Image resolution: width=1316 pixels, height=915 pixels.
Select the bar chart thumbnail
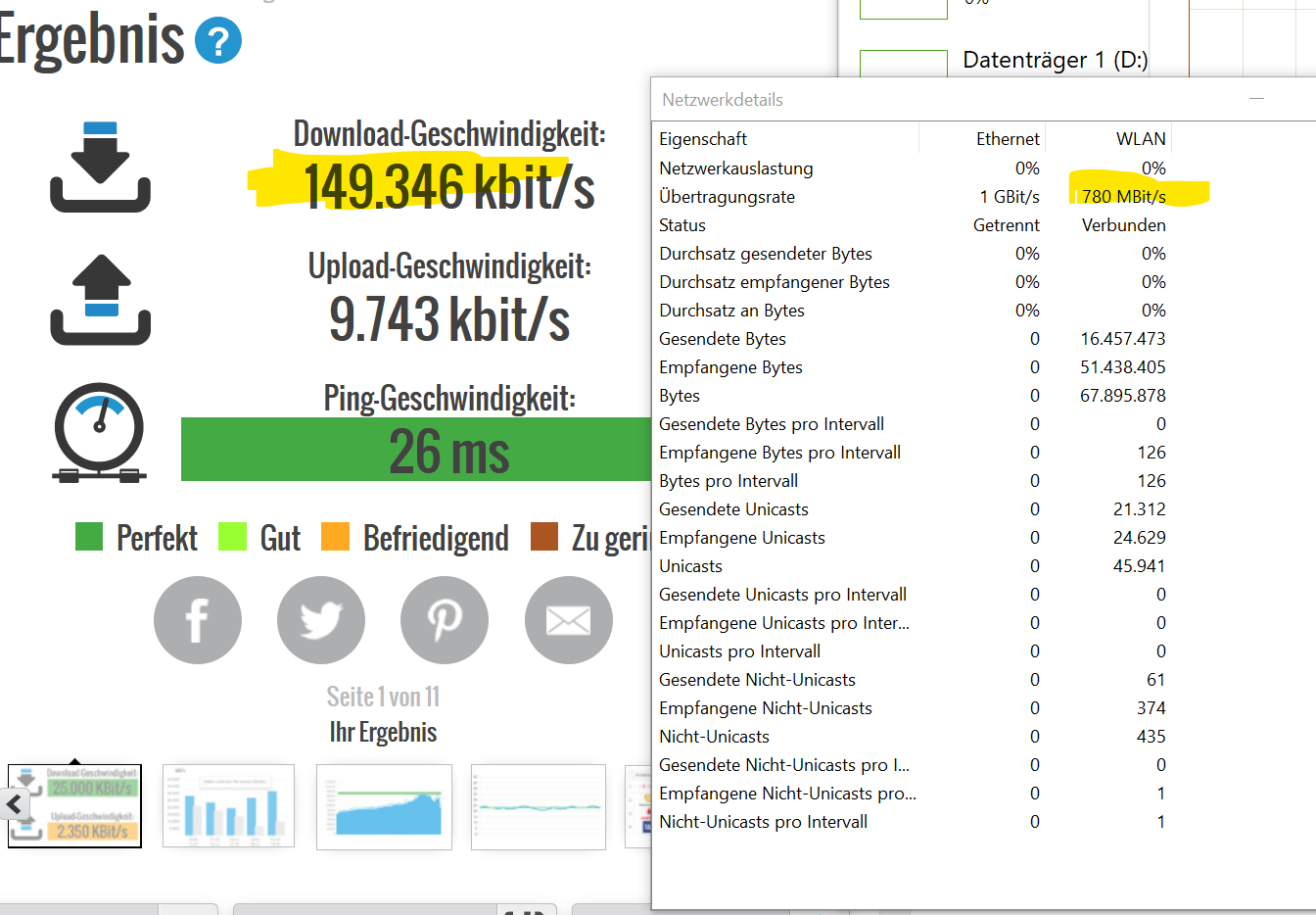click(x=228, y=805)
